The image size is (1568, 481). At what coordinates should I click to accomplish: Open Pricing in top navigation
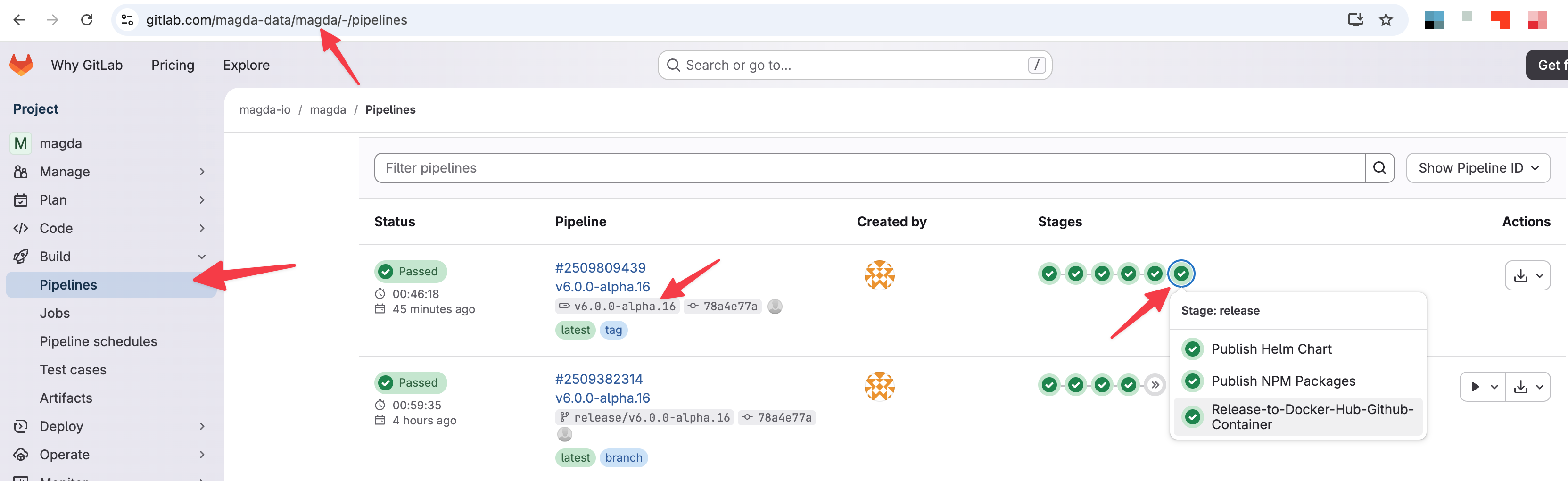tap(173, 65)
